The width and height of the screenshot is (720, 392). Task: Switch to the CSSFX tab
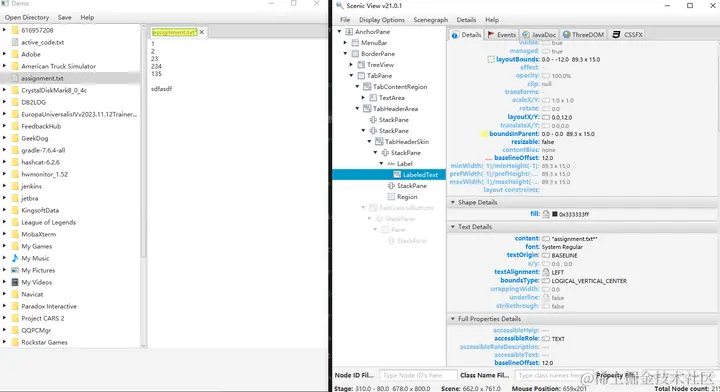coord(628,34)
